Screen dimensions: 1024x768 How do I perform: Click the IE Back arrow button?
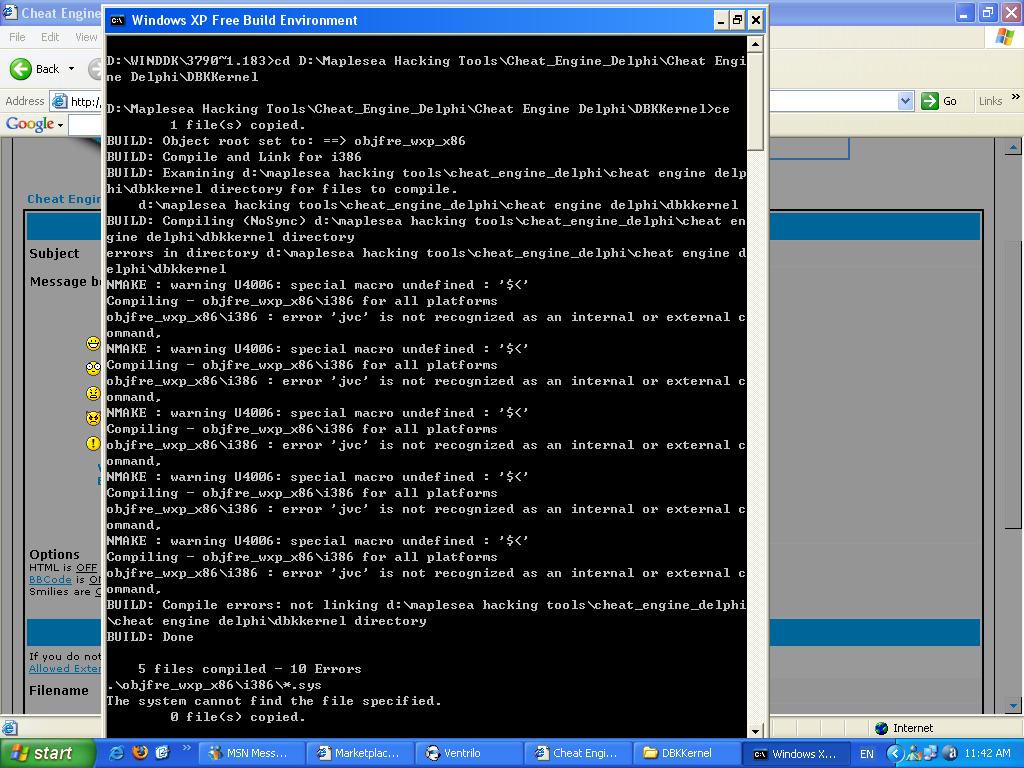21,69
